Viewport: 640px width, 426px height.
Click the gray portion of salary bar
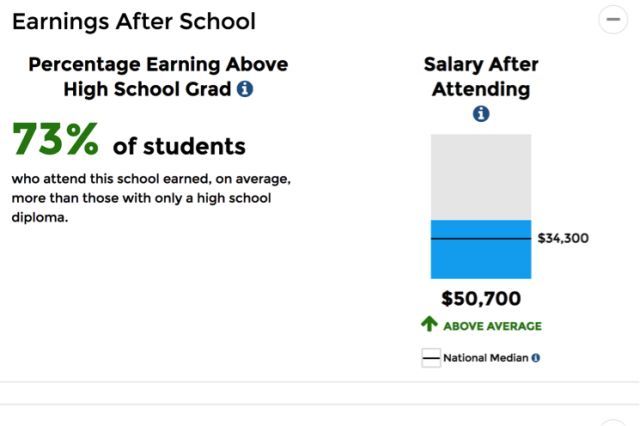pos(481,175)
